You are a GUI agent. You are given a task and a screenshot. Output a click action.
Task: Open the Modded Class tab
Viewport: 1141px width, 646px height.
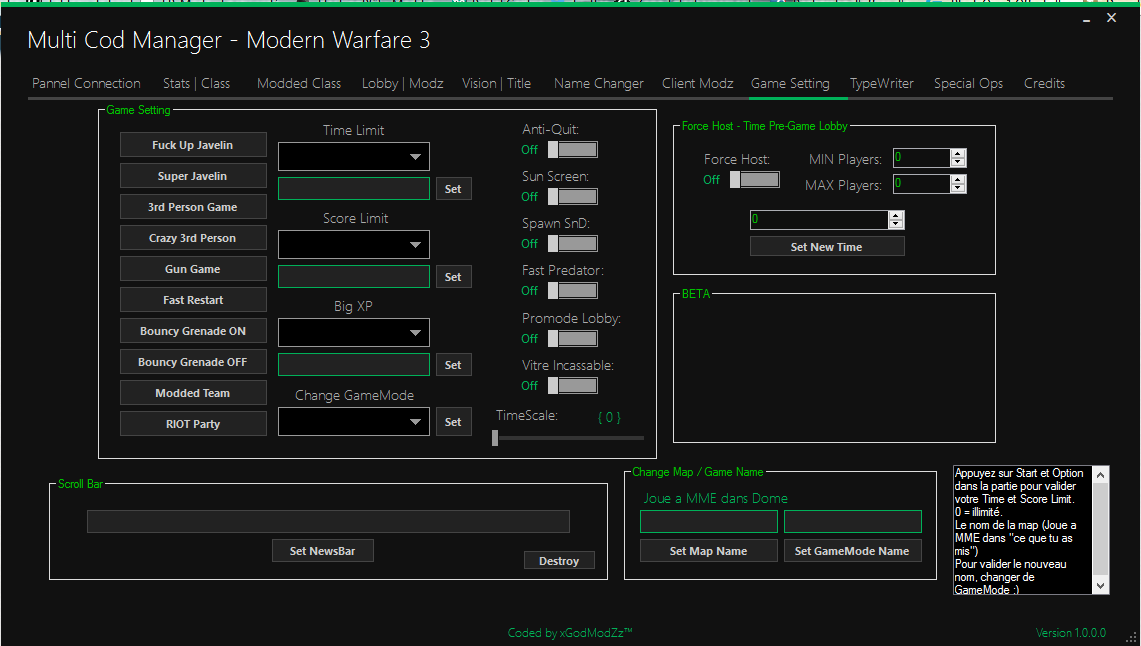tap(298, 84)
